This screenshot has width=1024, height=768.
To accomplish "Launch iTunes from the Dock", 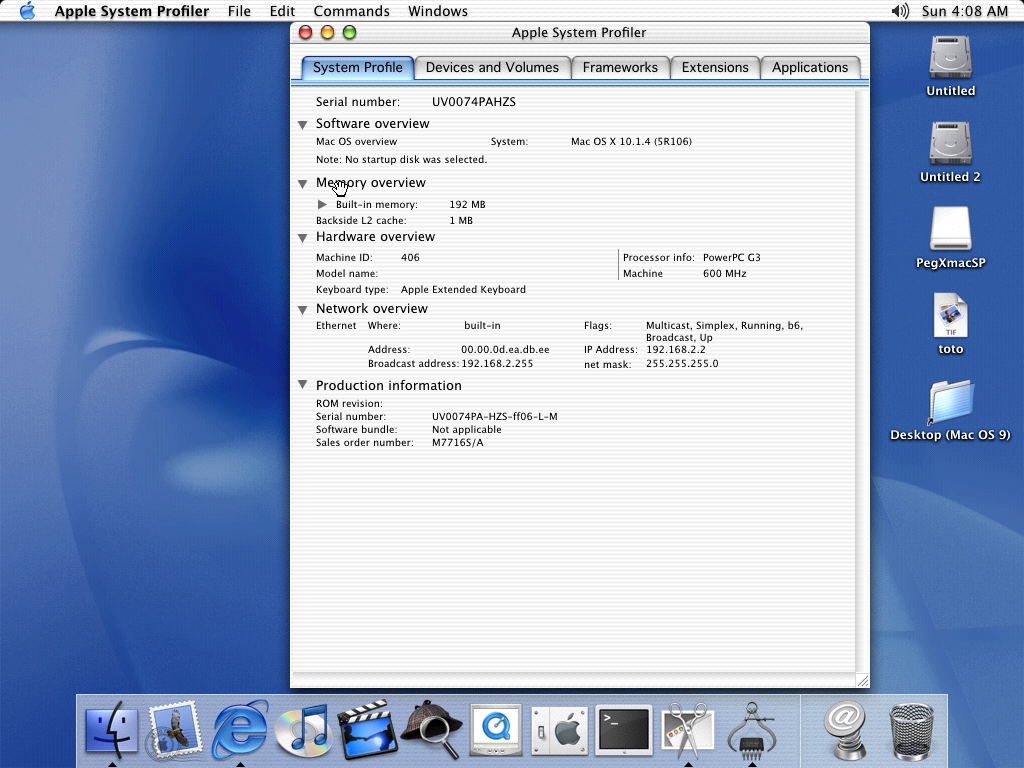I will (x=304, y=730).
